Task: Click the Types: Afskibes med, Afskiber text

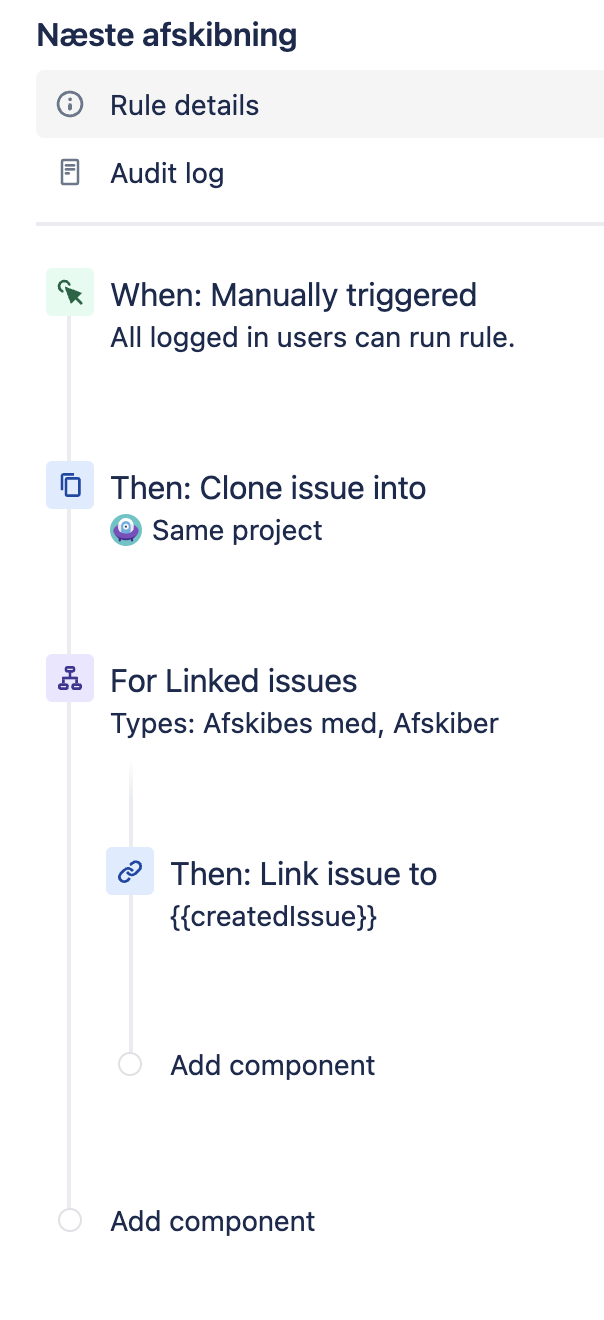Action: (305, 723)
